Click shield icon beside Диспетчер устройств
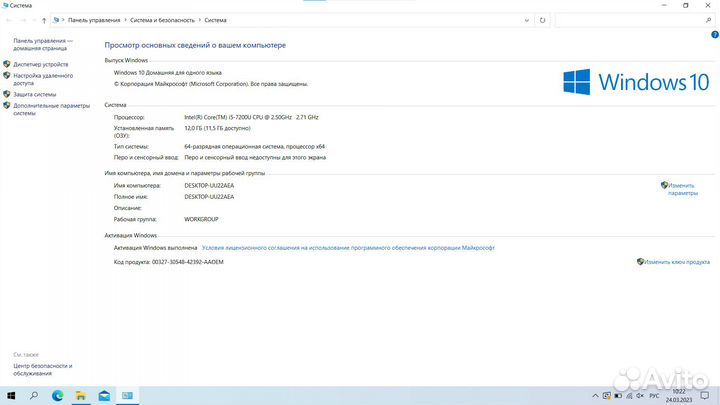Screen dimensions: 720x405 point(6,64)
